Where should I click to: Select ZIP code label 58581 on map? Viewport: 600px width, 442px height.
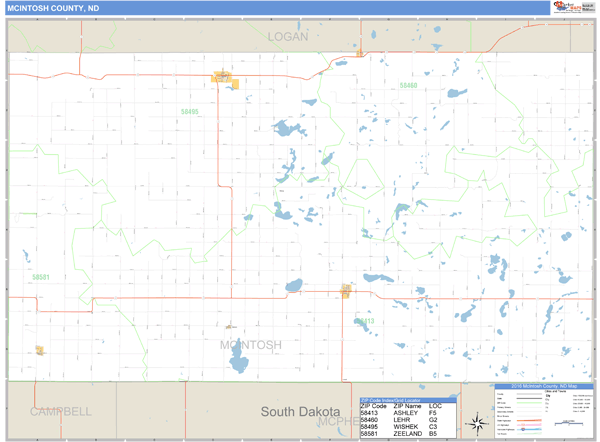tap(40, 276)
